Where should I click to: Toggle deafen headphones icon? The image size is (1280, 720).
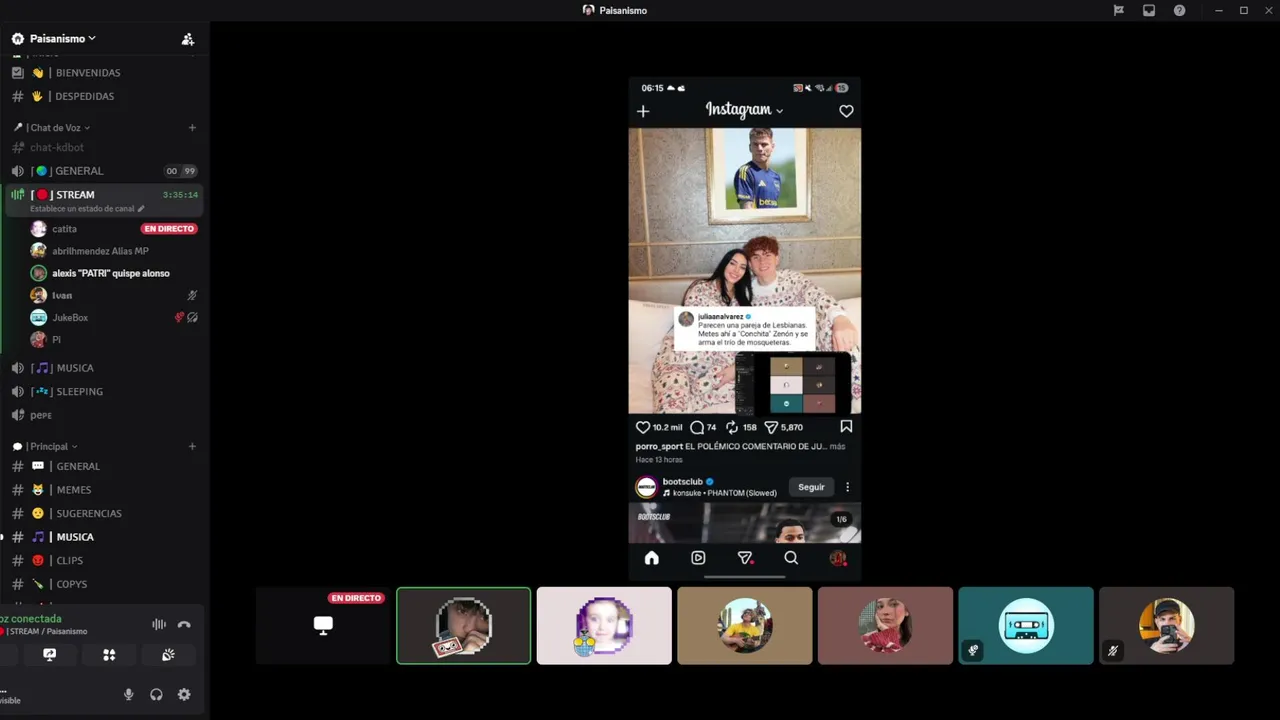coord(156,694)
